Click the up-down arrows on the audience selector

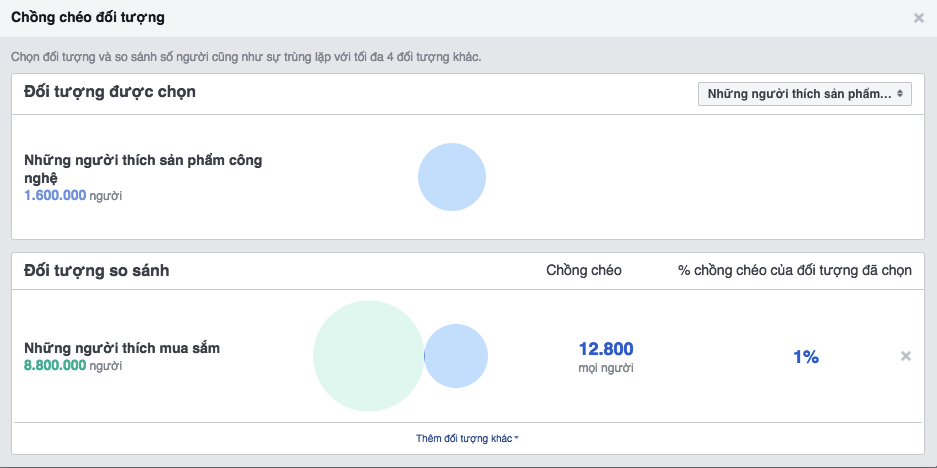(x=900, y=94)
